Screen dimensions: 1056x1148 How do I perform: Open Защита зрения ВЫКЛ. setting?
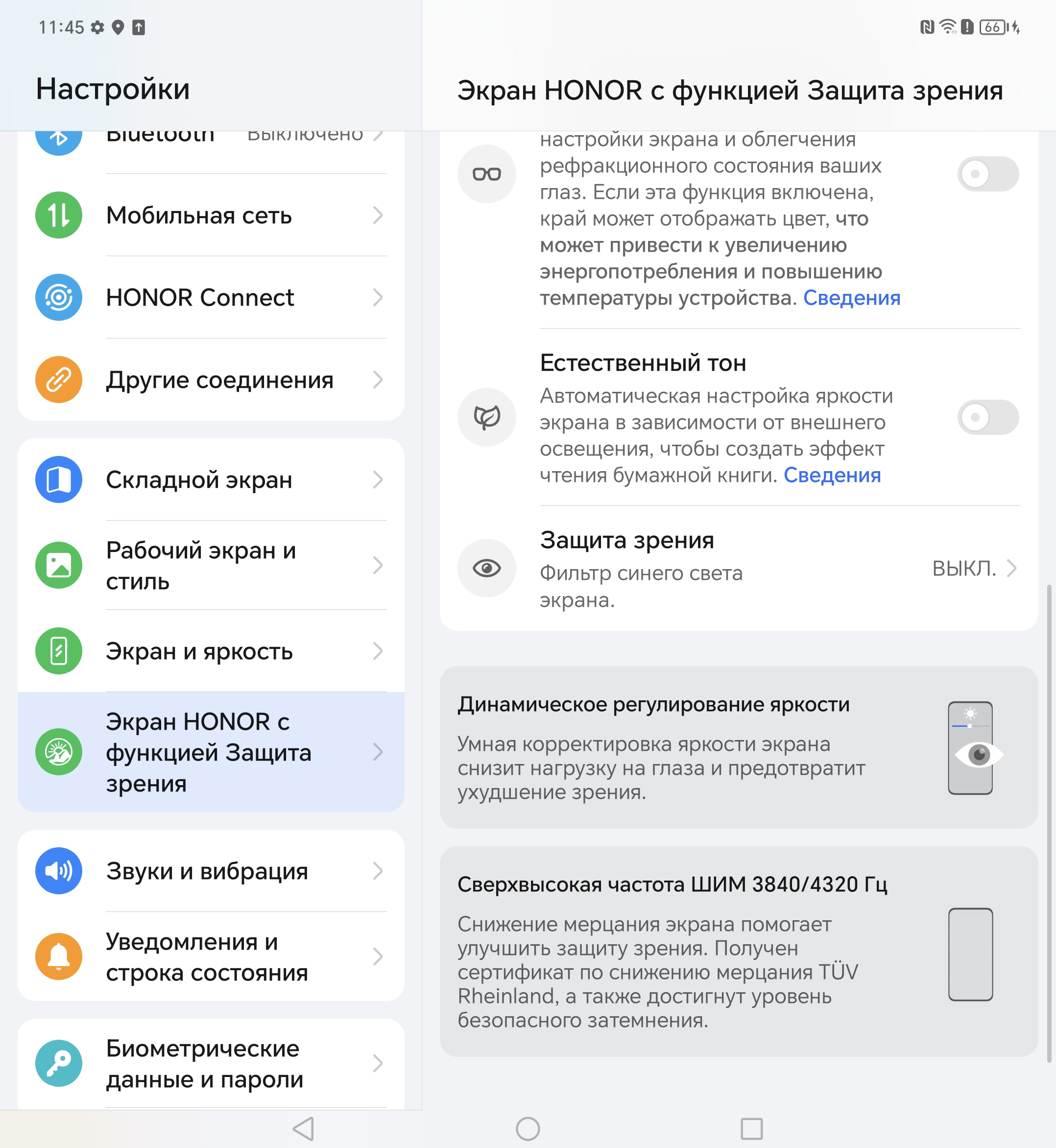click(739, 569)
